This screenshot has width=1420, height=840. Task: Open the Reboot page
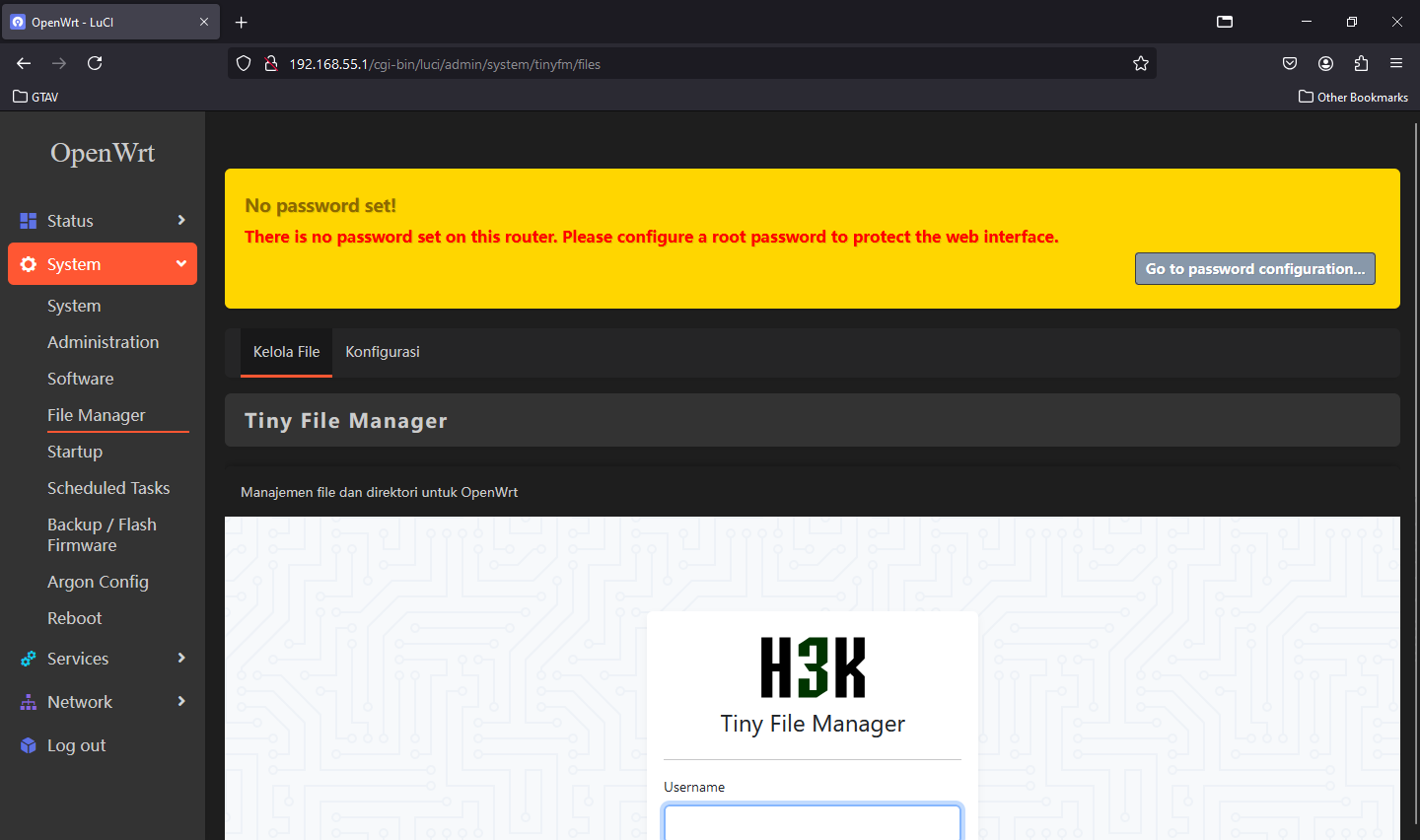pyautogui.click(x=75, y=618)
